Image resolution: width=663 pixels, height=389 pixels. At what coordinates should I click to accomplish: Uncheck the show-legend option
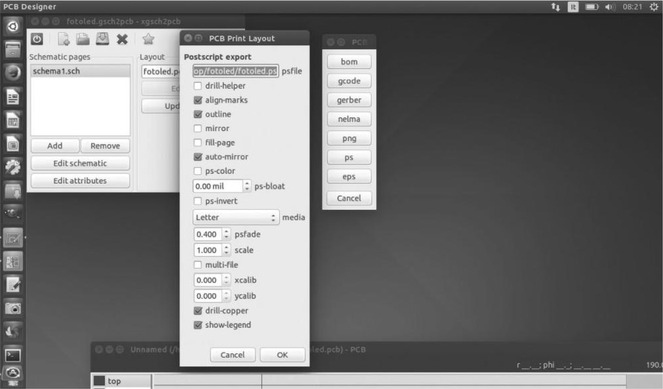(197, 325)
